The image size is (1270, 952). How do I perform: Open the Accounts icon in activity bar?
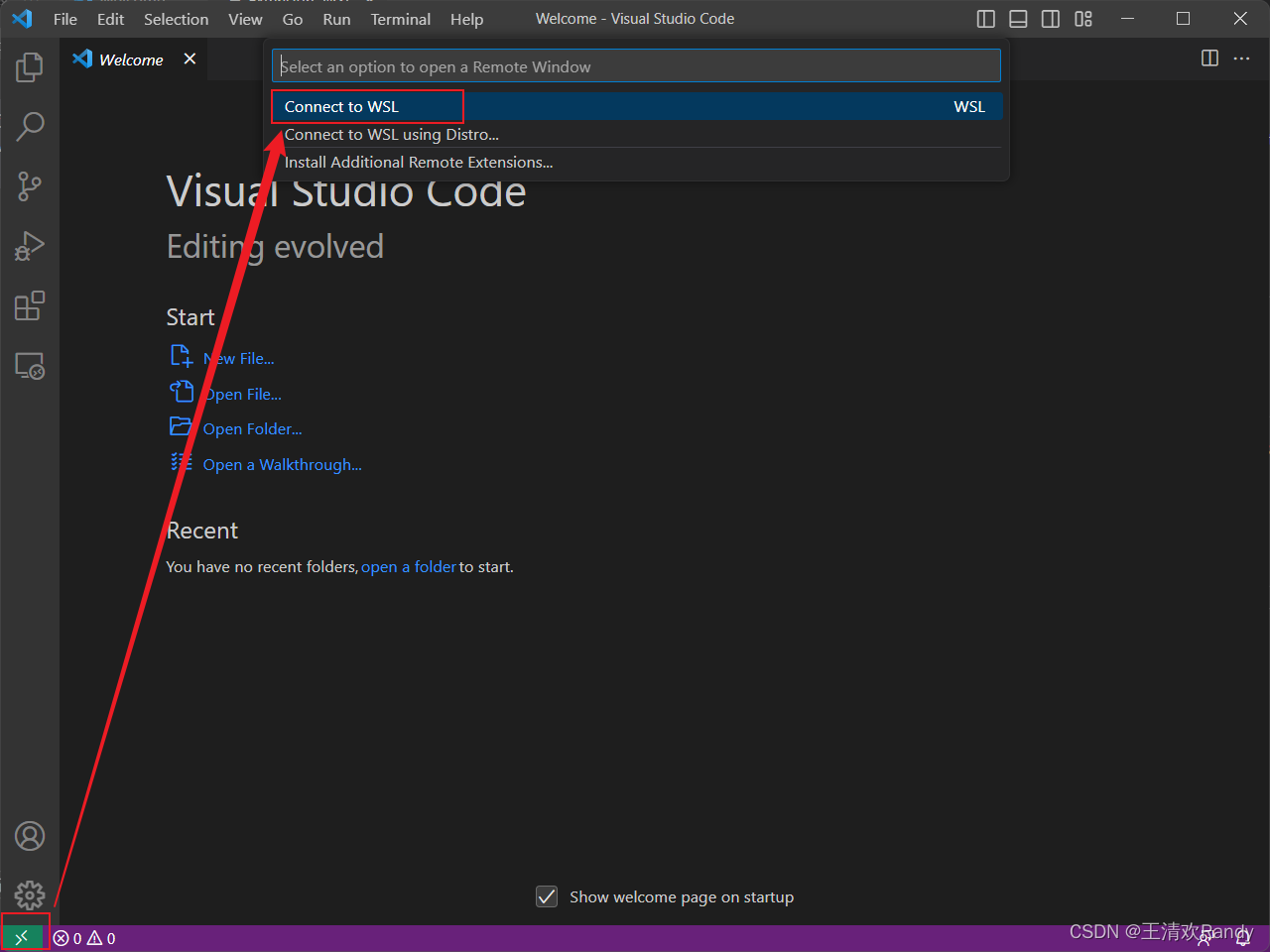[30, 836]
